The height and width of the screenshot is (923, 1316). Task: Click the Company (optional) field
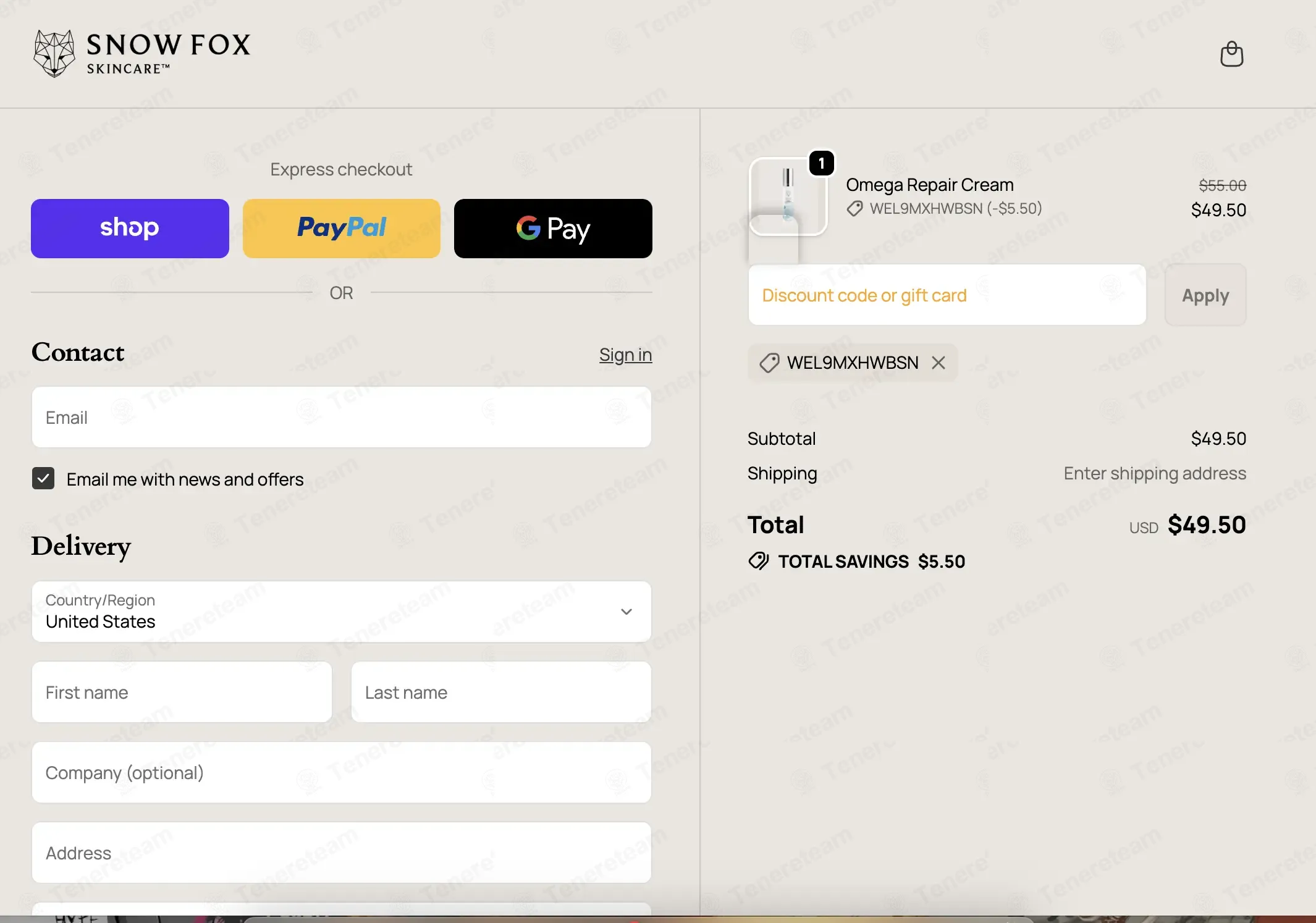342,773
